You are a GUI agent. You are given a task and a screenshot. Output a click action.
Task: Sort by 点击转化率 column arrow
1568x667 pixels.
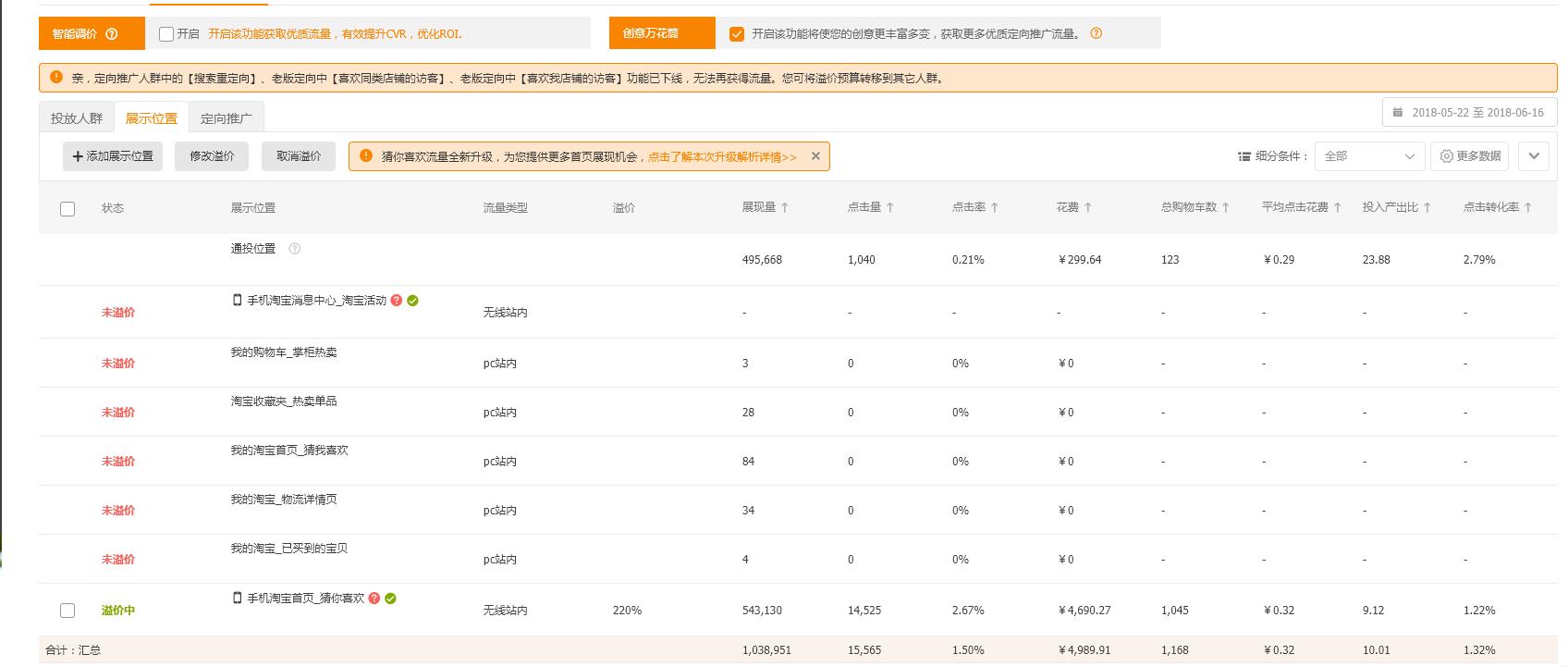point(1528,208)
